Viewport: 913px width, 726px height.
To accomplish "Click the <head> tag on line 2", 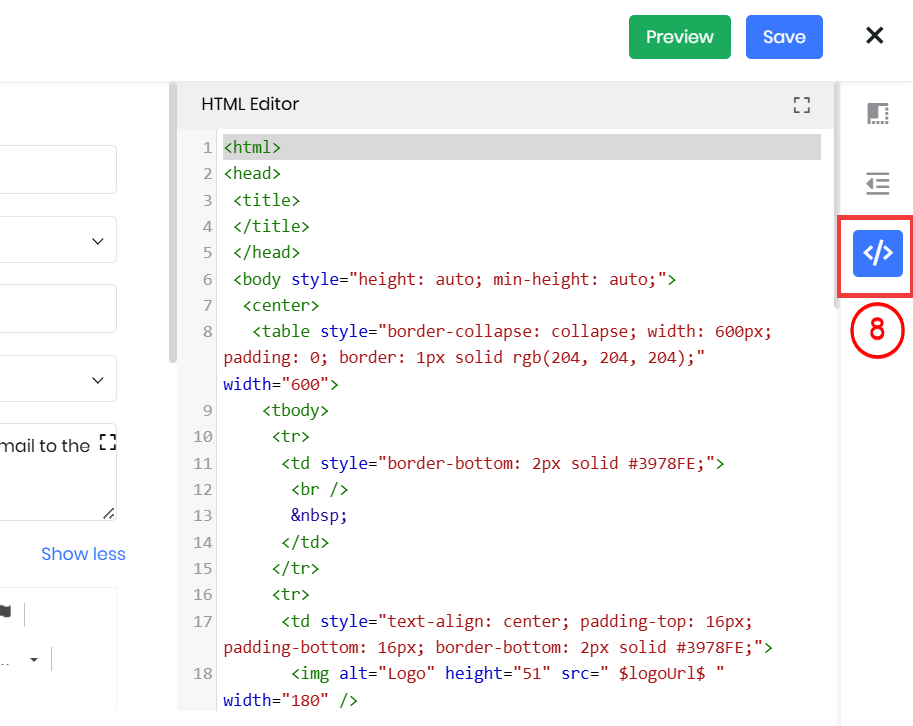I will tap(252, 173).
